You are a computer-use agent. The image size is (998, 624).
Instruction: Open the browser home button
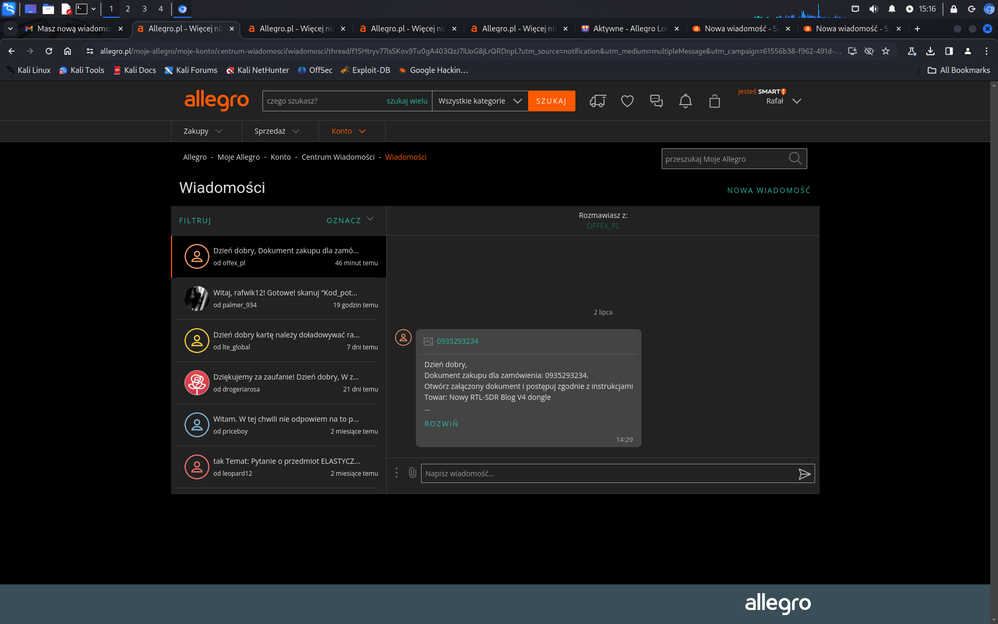point(67,51)
